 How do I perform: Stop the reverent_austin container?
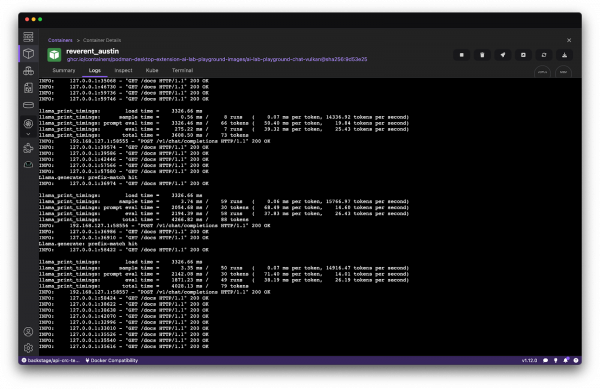[x=462, y=55]
